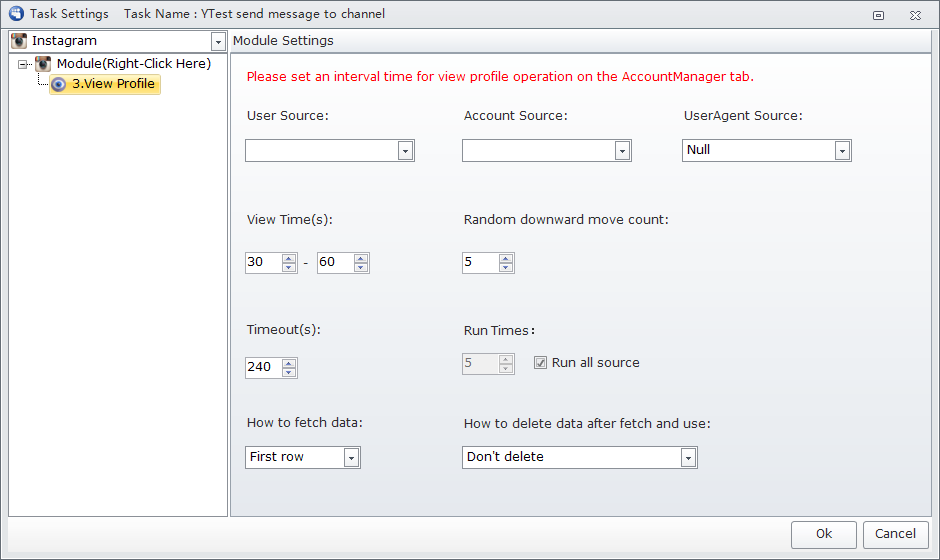Open the UserAgent Source dropdown showing Null
This screenshot has height=560, width=940.
(x=842, y=151)
